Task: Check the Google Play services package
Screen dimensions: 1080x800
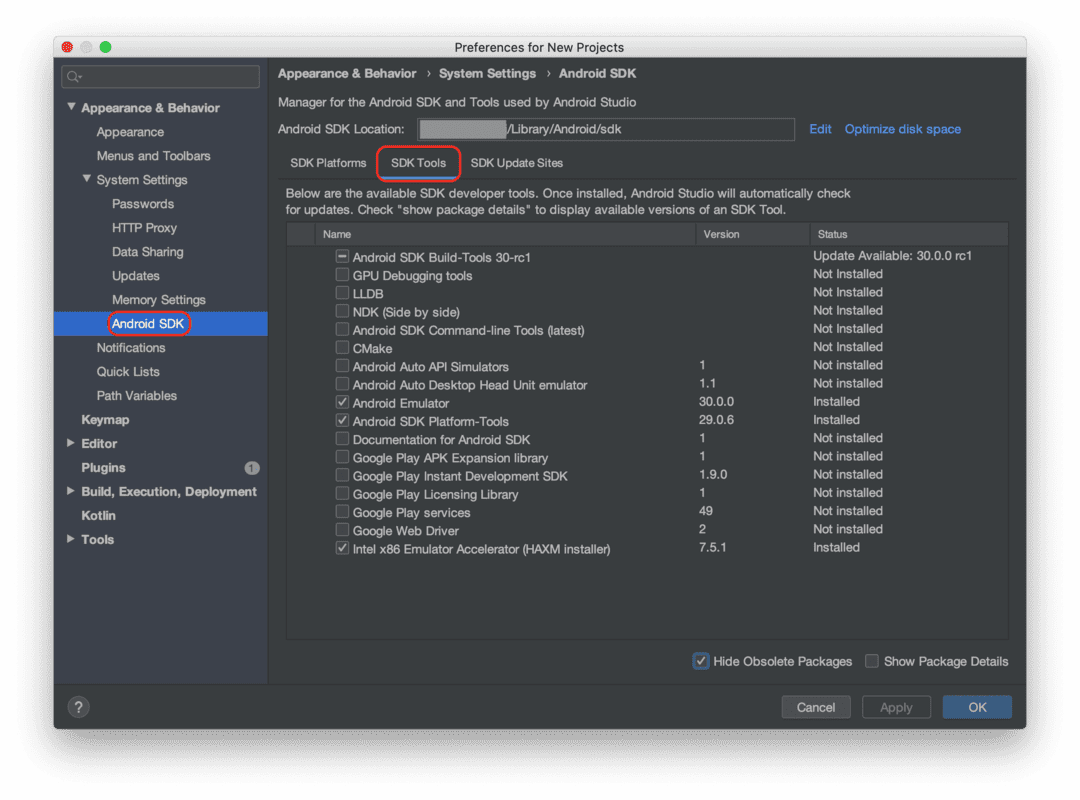Action: point(341,511)
